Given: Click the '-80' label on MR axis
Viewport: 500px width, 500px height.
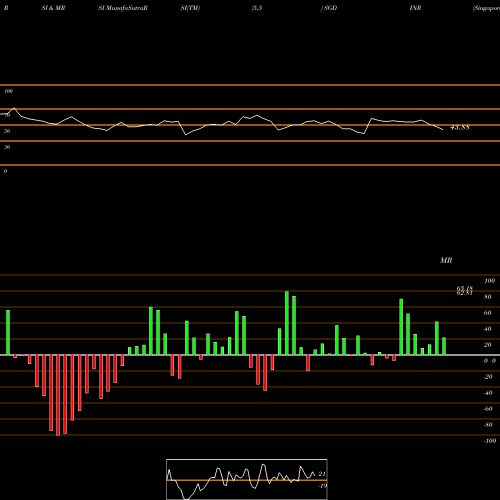Looking at the screenshot, I should tap(488, 425).
